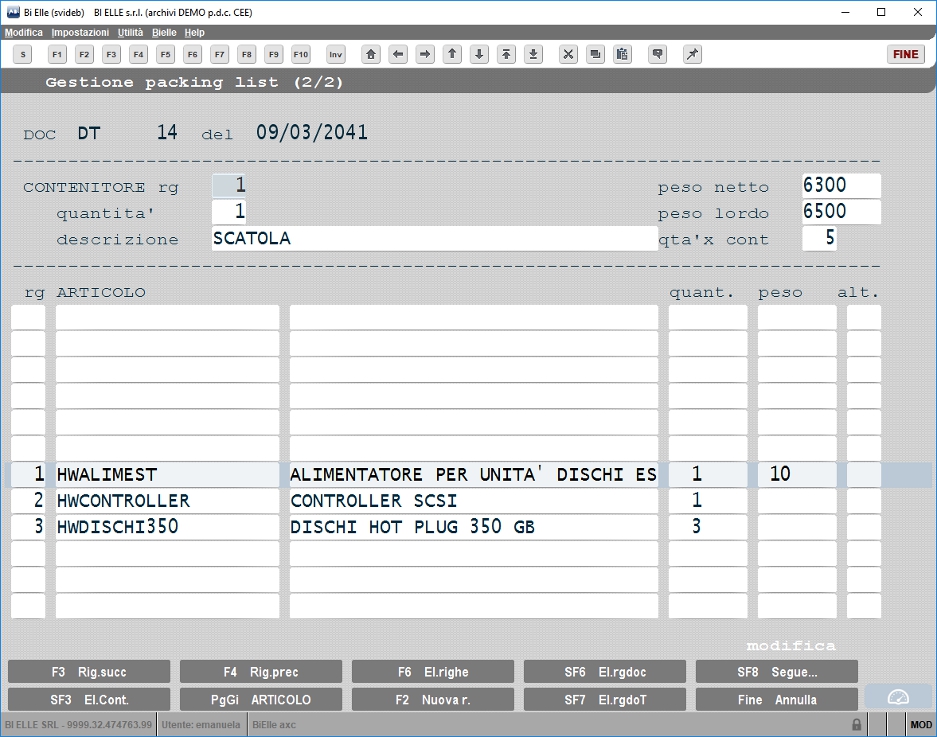Click the left arrow toolbar icon
The height and width of the screenshot is (737, 937).
(x=398, y=54)
